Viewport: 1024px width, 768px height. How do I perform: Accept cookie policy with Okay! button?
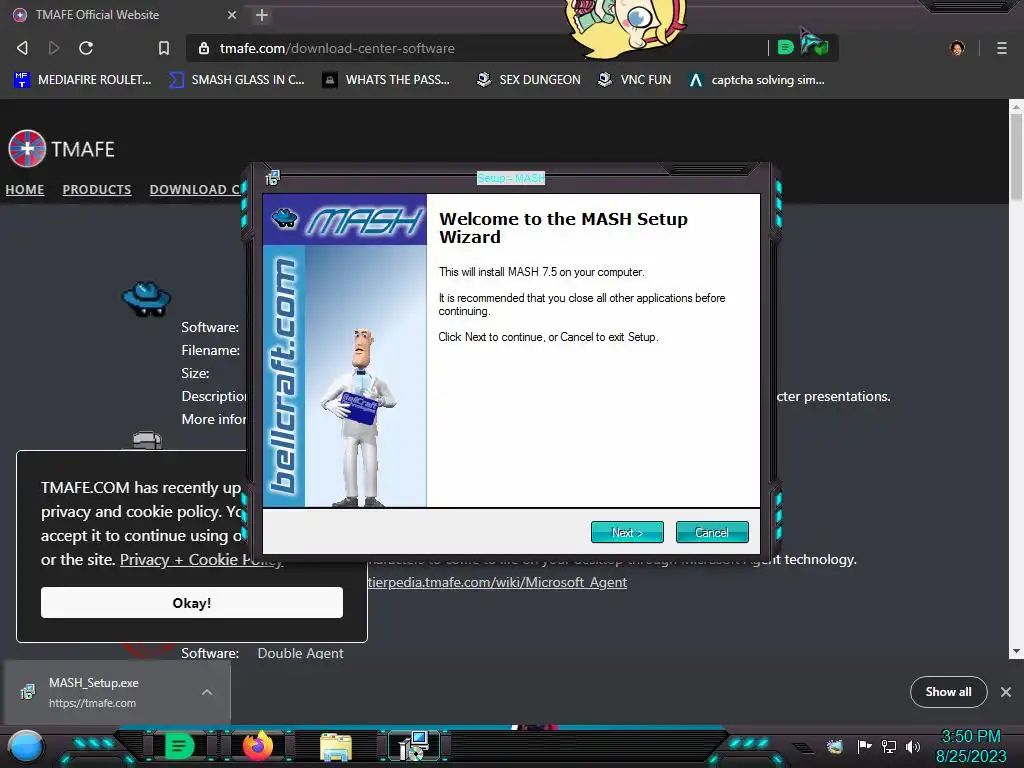tap(191, 602)
